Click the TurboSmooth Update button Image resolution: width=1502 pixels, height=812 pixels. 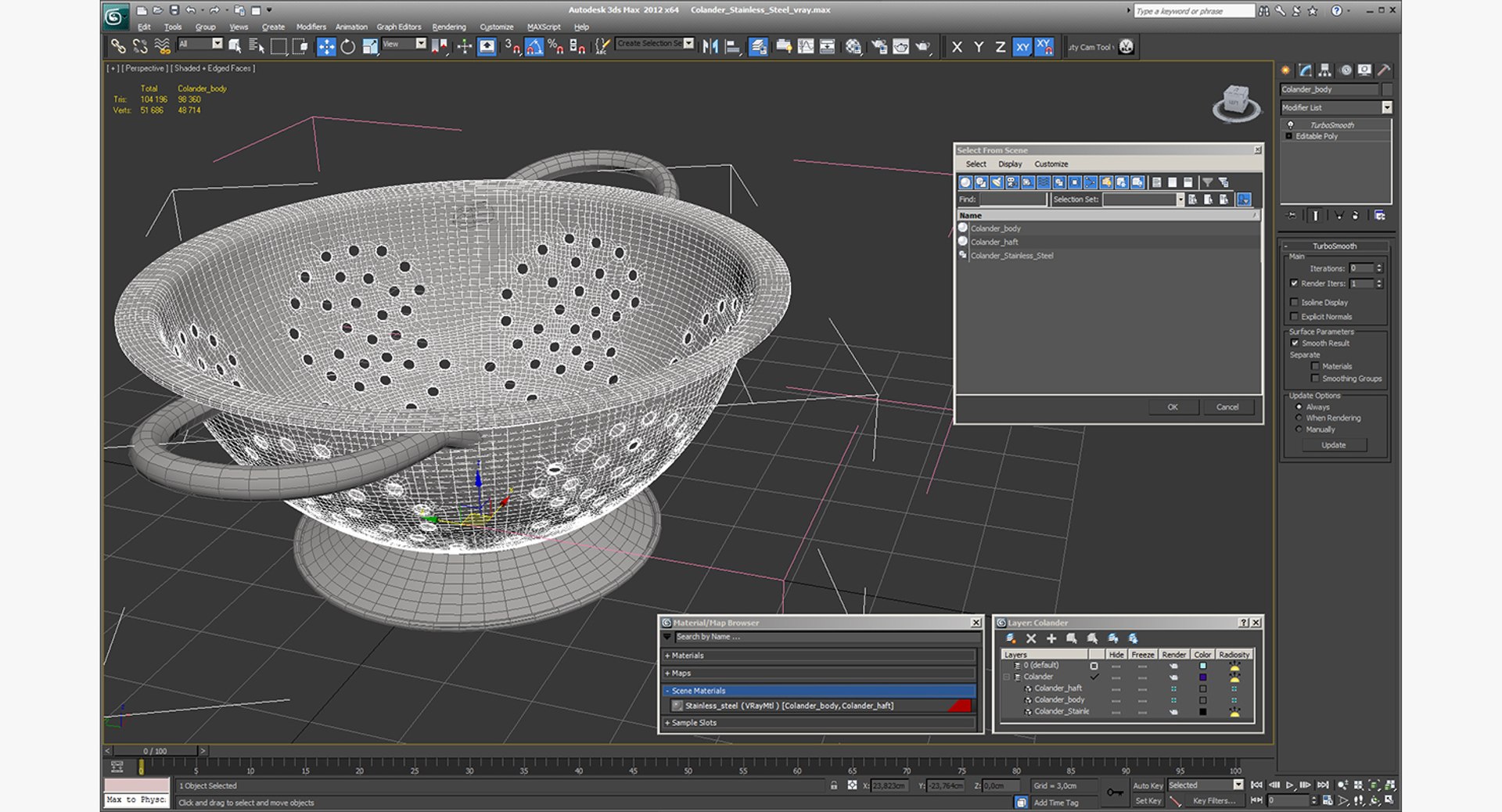1334,445
